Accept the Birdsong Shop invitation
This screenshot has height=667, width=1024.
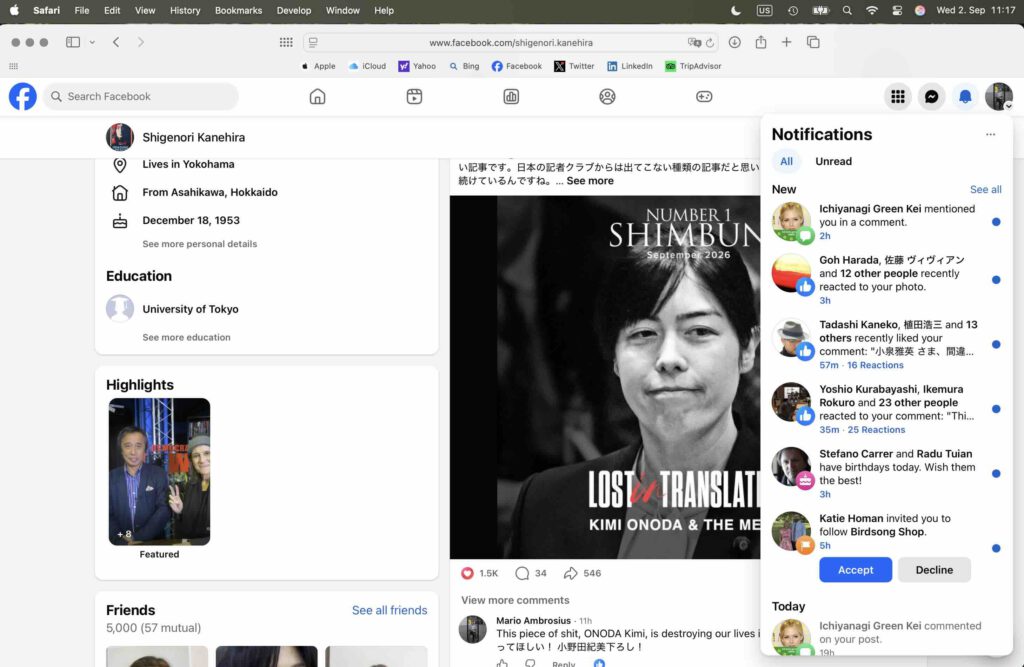click(x=856, y=570)
